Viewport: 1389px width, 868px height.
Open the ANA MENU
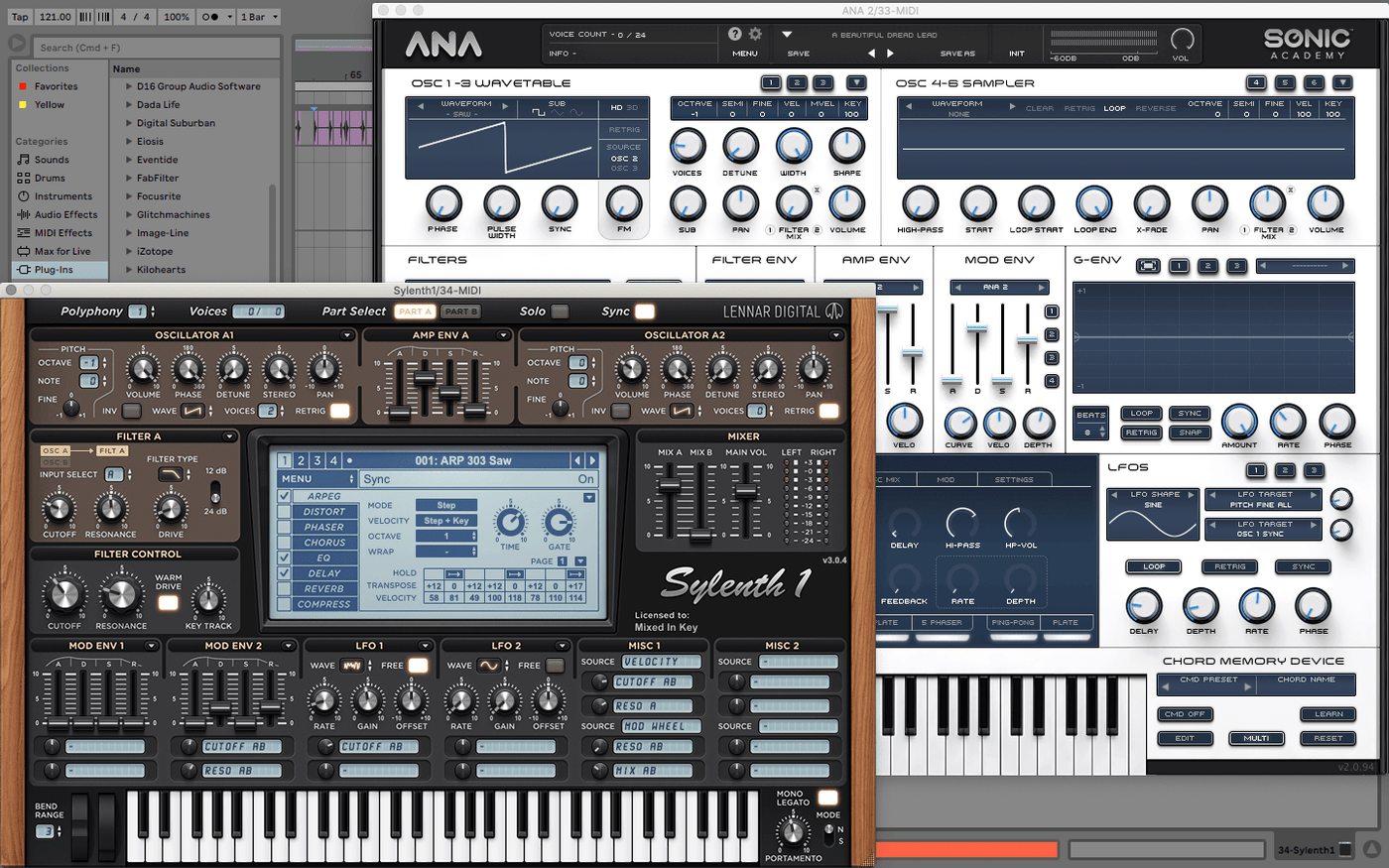744,54
